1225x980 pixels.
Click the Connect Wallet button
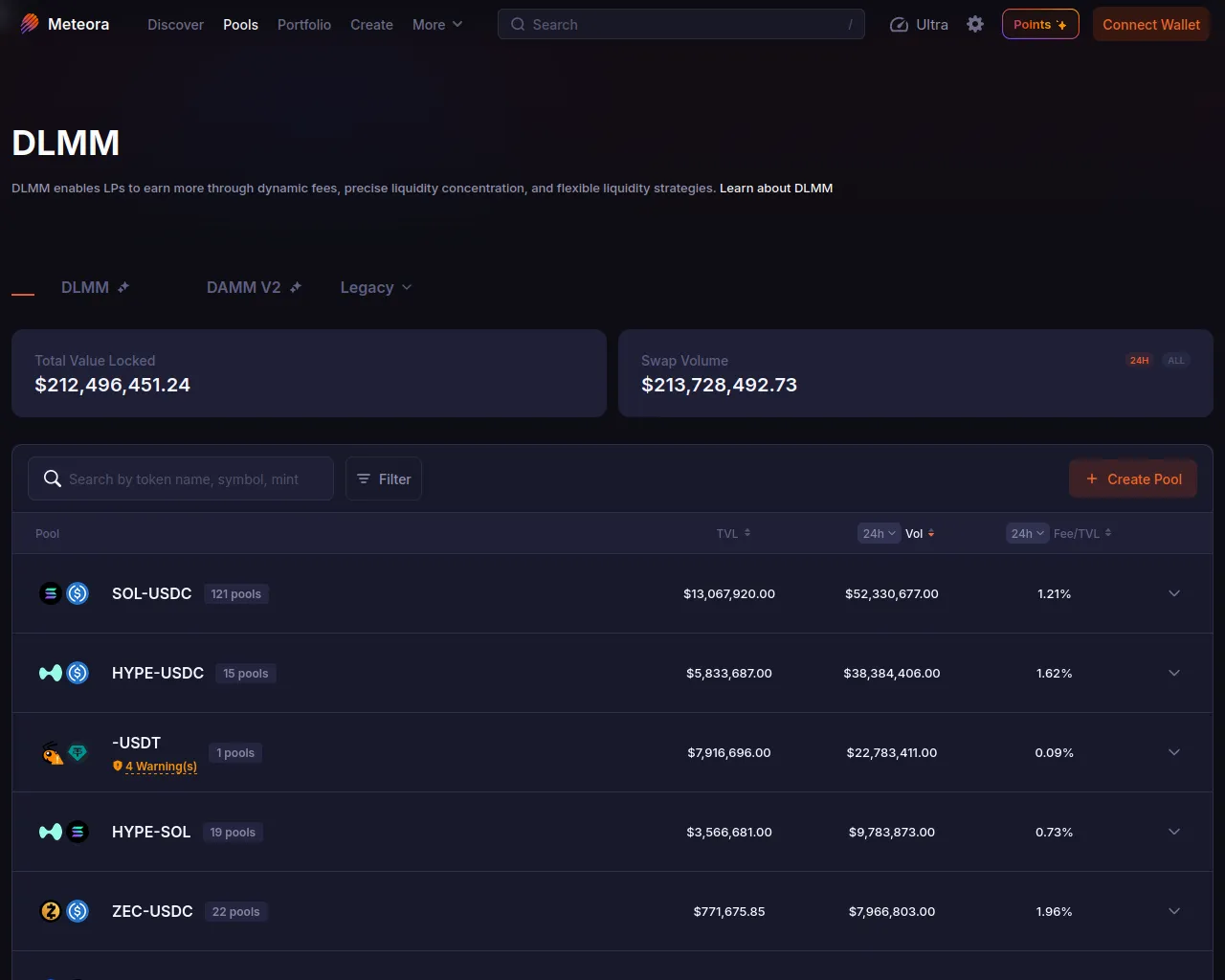(x=1151, y=25)
